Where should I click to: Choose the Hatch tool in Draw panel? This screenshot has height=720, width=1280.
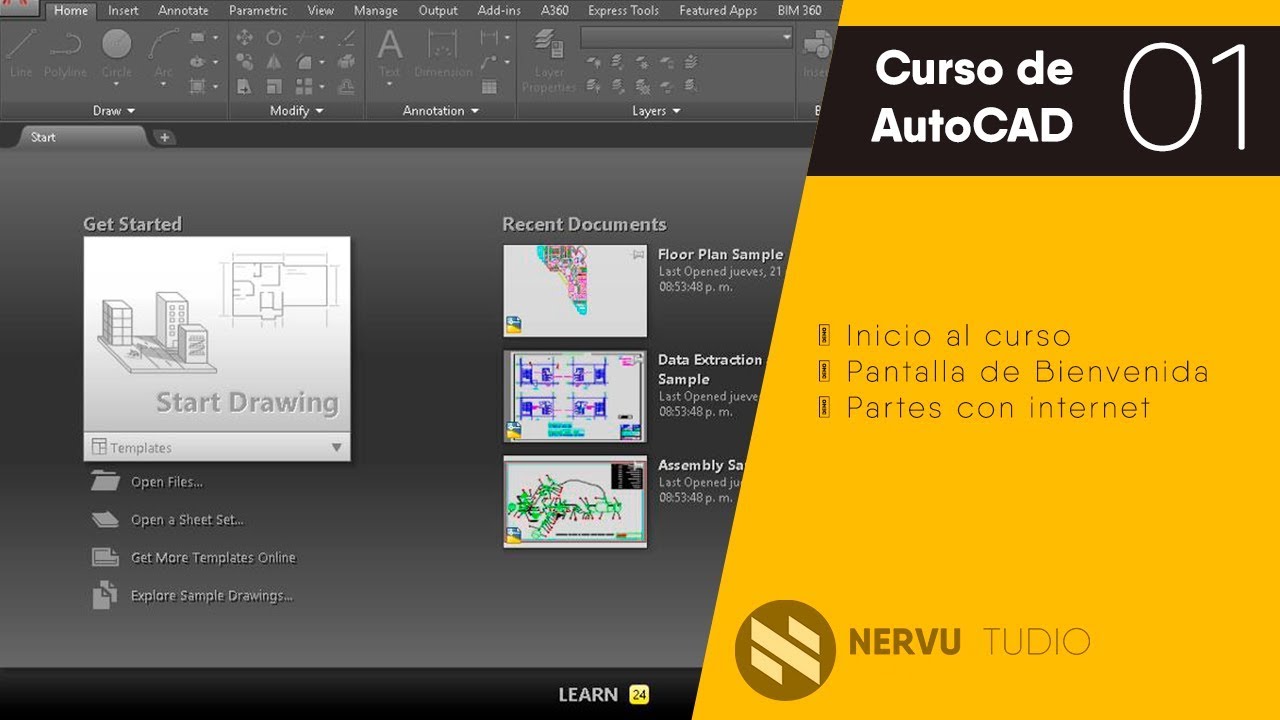click(197, 86)
